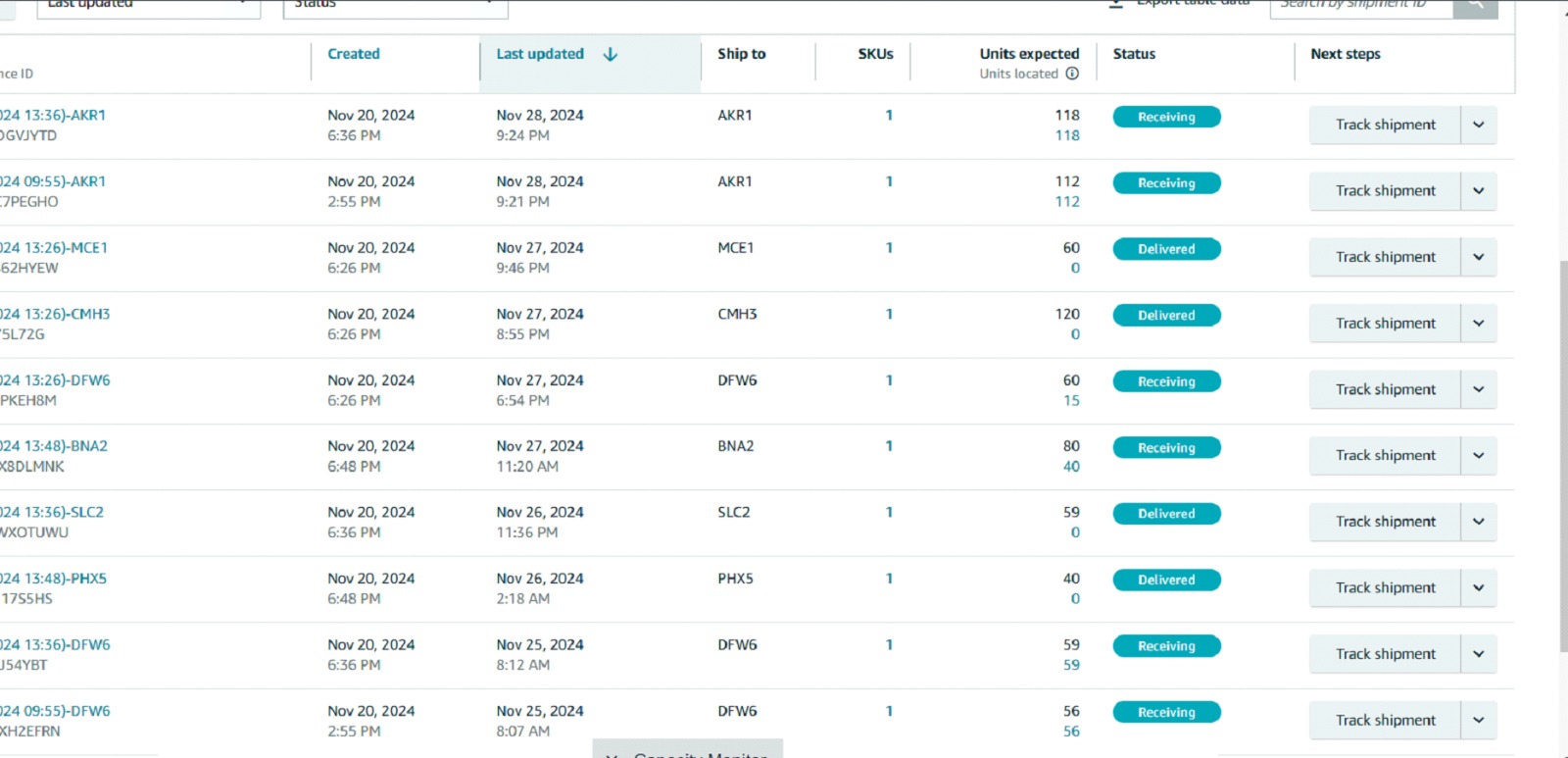Click units located 118 link

coord(1067,135)
